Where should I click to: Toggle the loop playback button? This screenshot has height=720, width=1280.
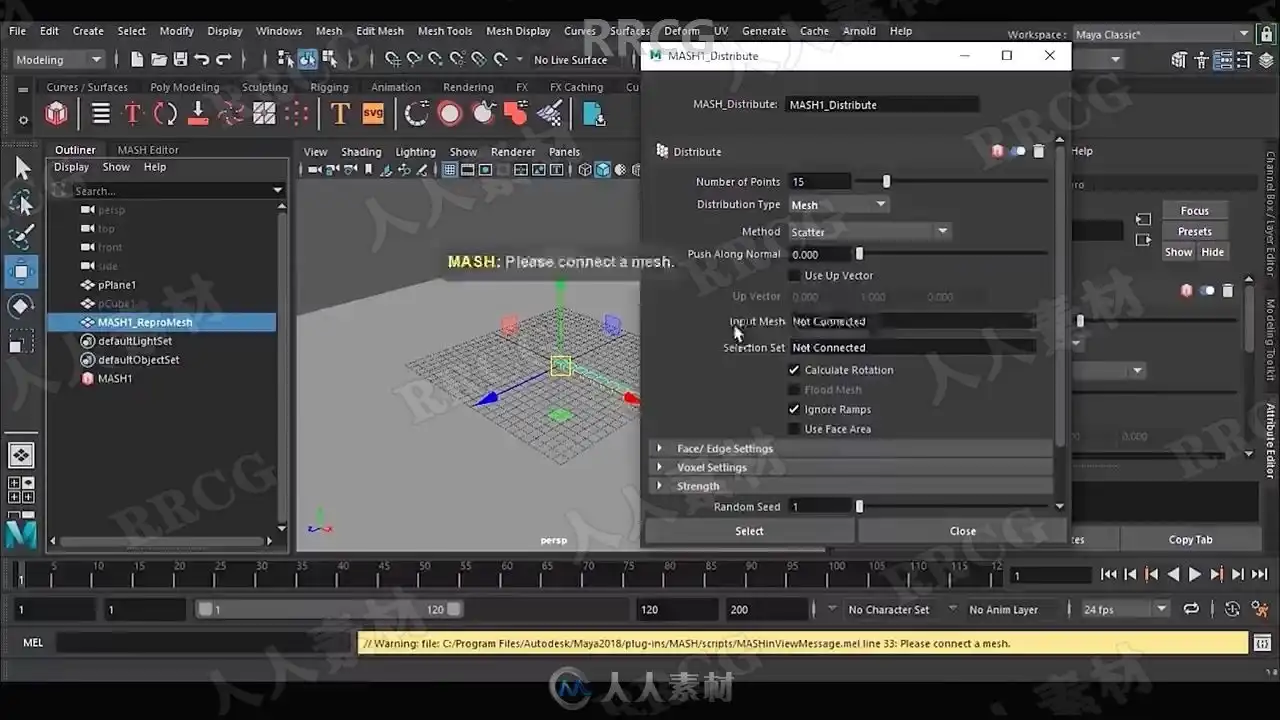click(x=1191, y=609)
